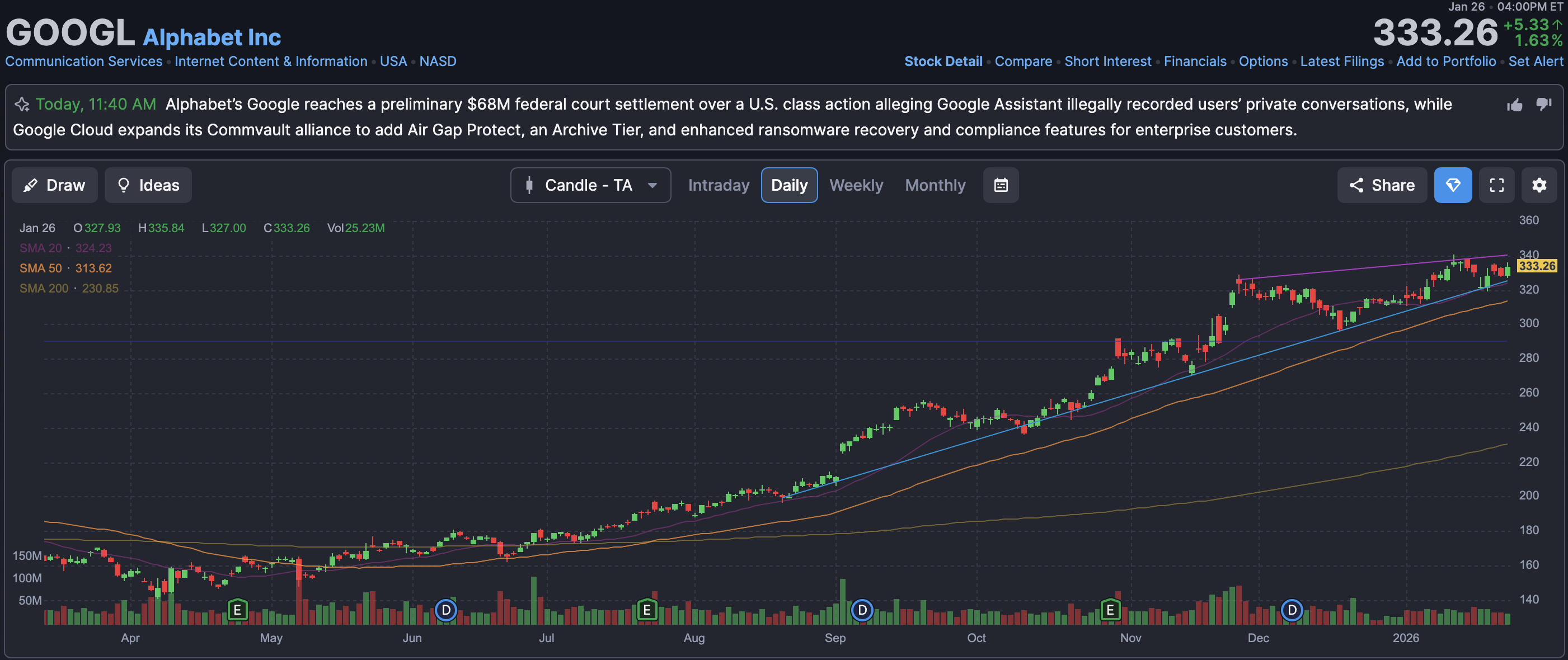Click the thumbs up icon on news summary
1568x660 pixels.
pos(1514,105)
